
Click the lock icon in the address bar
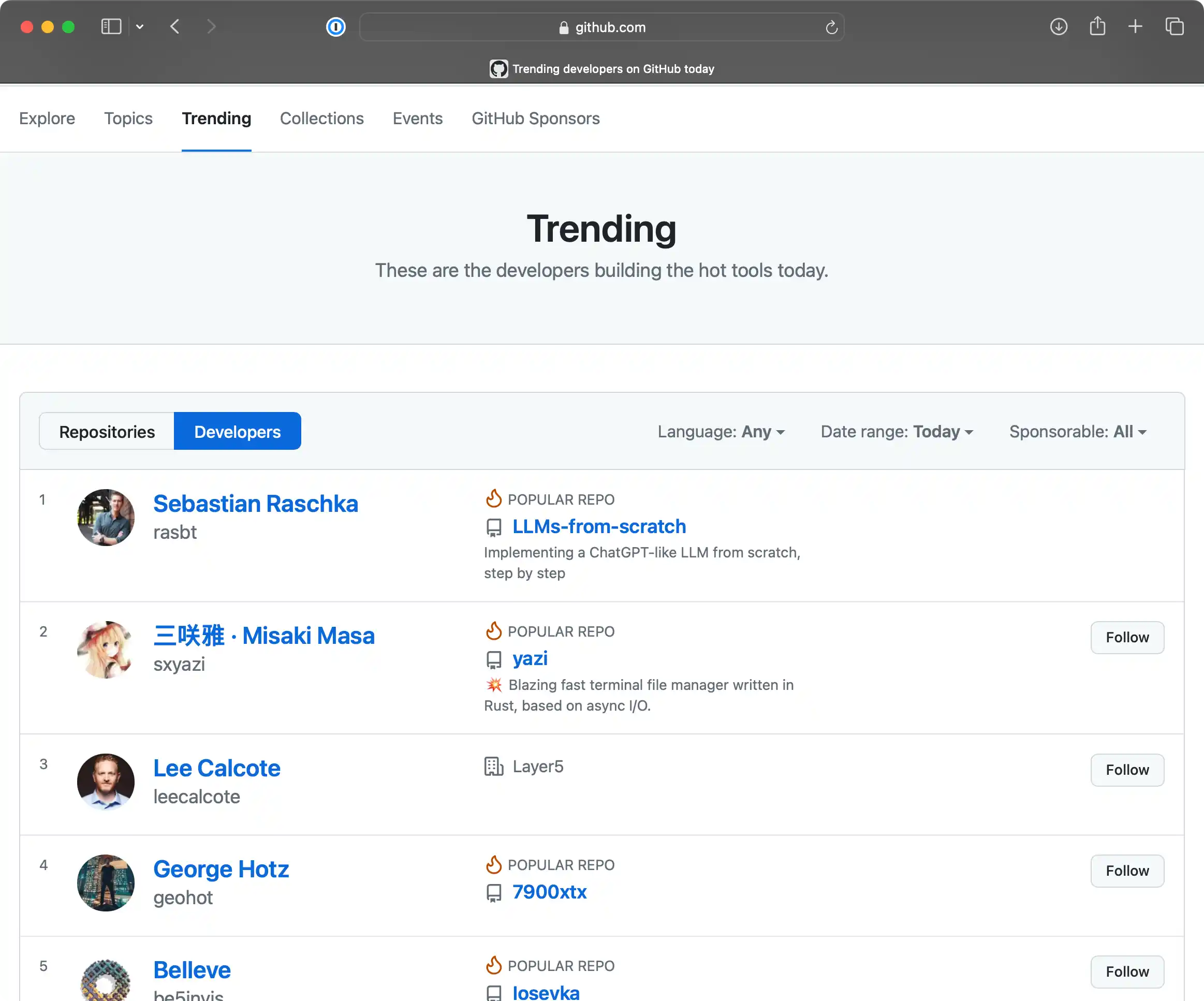coord(564,27)
